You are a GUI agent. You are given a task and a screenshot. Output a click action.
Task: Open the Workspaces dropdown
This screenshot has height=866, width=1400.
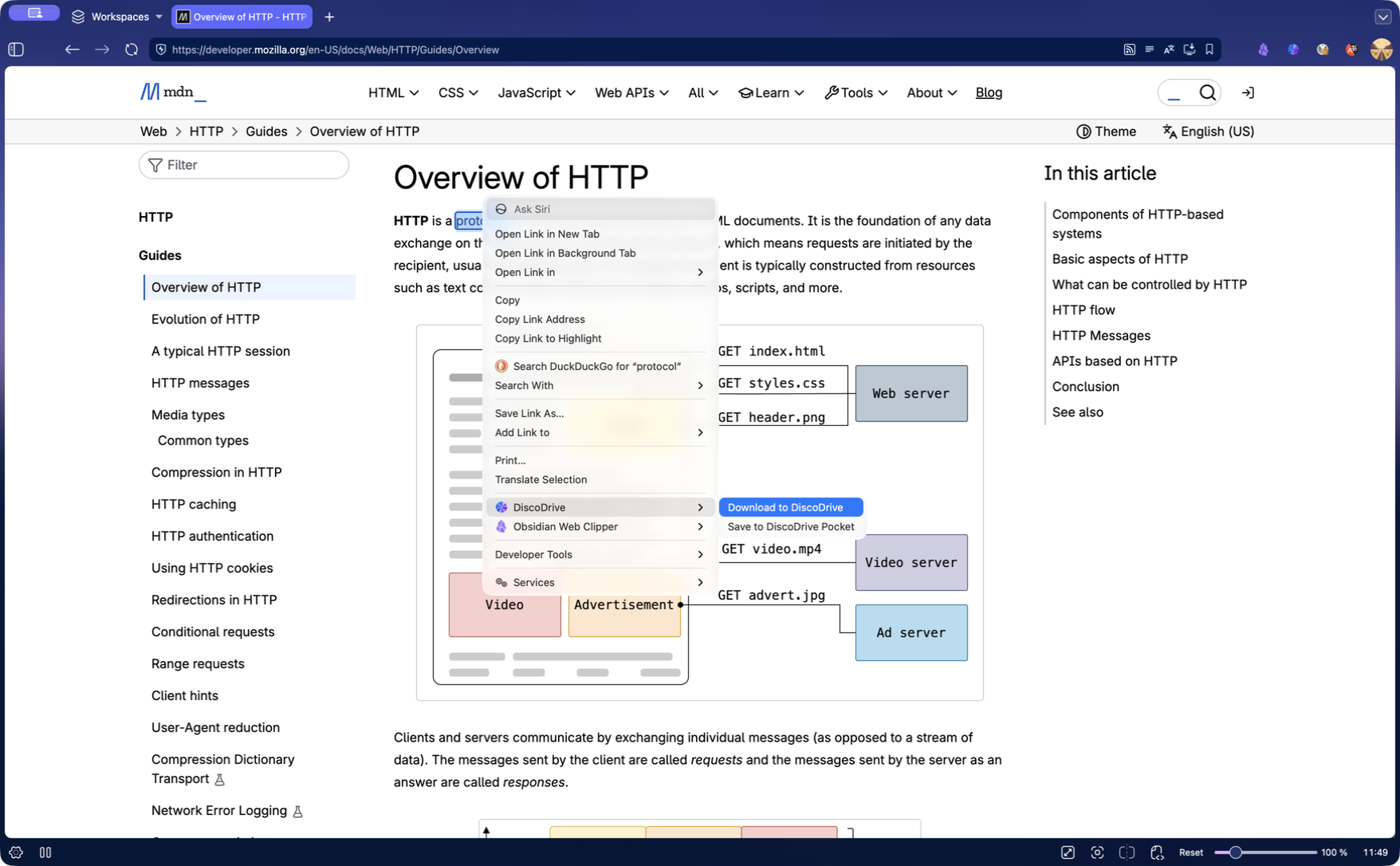tap(117, 17)
